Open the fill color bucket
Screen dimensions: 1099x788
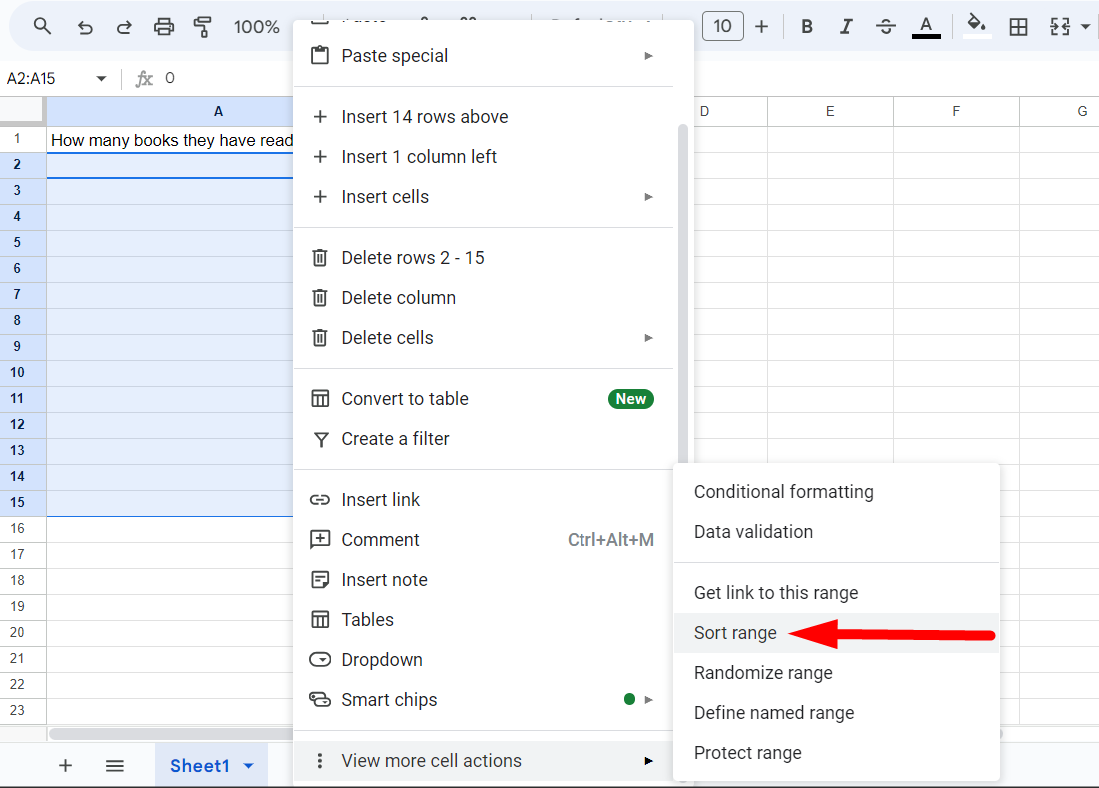click(x=977, y=27)
